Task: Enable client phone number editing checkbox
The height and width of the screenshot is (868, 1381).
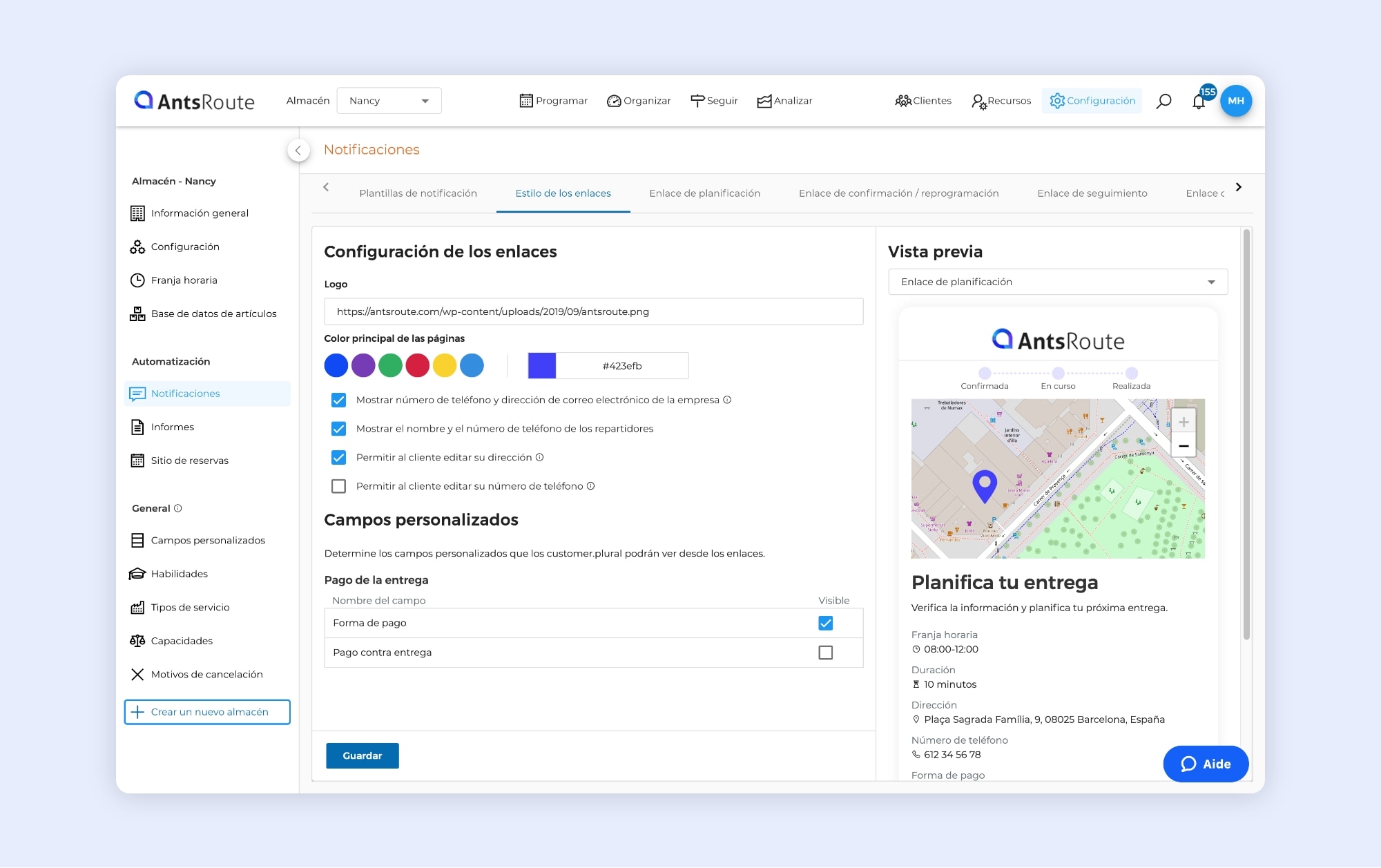Action: pyautogui.click(x=338, y=486)
